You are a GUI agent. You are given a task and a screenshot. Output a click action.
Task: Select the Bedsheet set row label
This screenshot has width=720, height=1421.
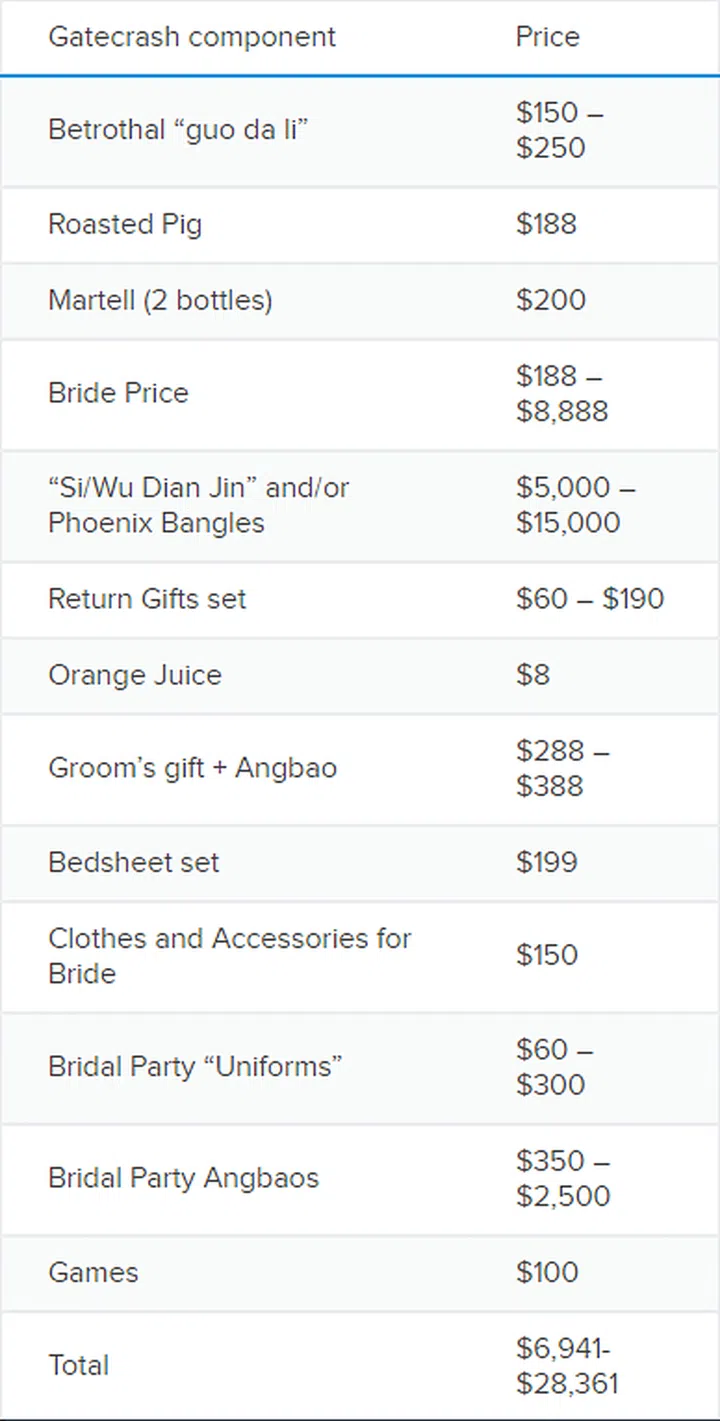point(133,862)
